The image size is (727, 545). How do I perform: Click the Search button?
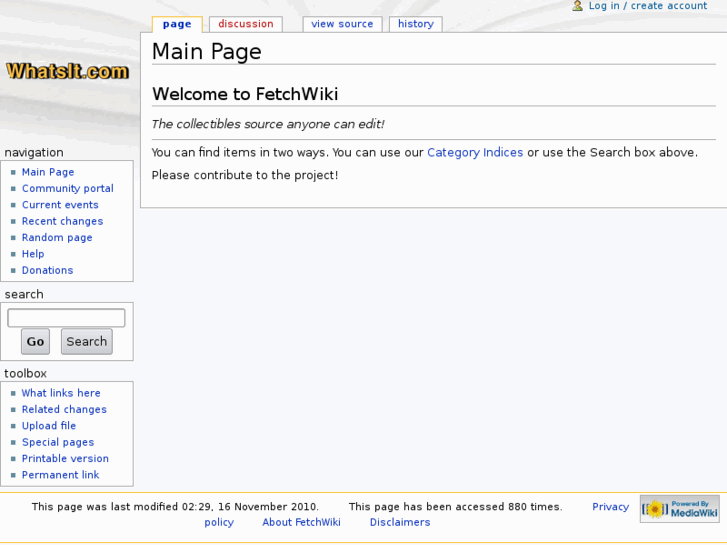tap(87, 341)
